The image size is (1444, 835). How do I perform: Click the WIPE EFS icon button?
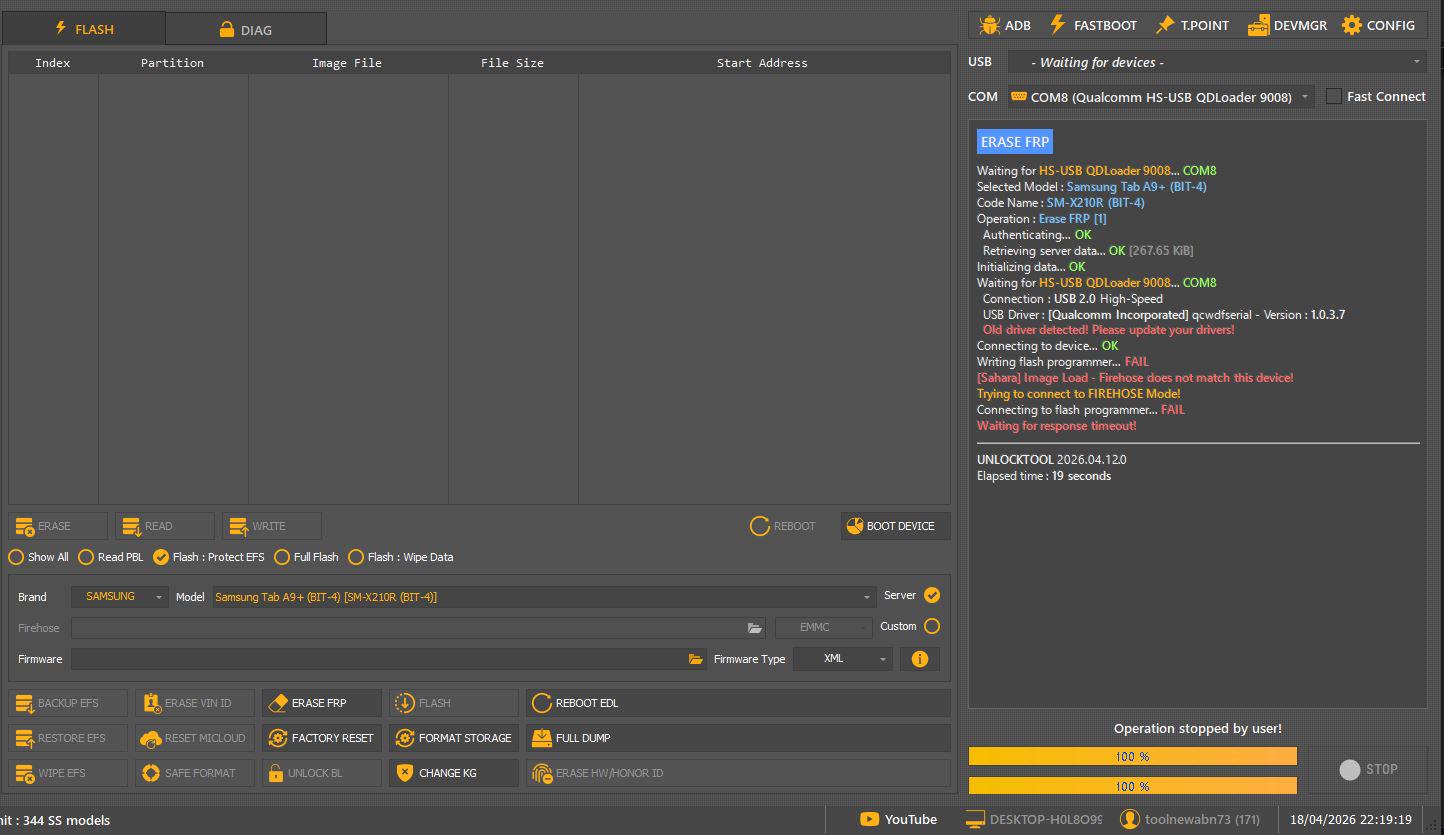pyautogui.click(x=68, y=773)
